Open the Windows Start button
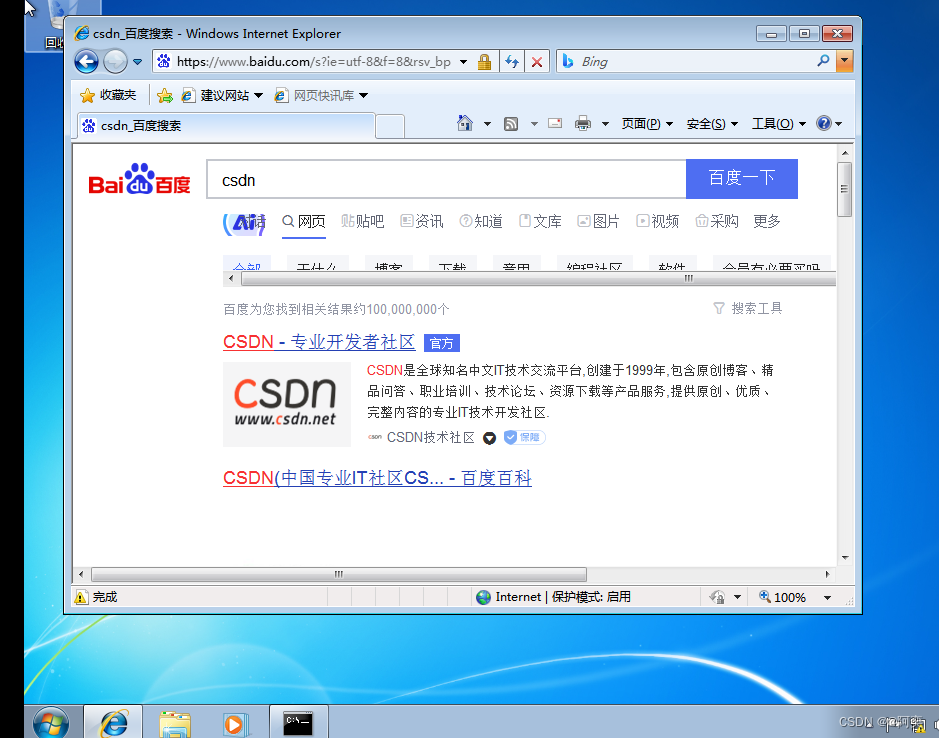939x738 pixels. pyautogui.click(x=51, y=723)
